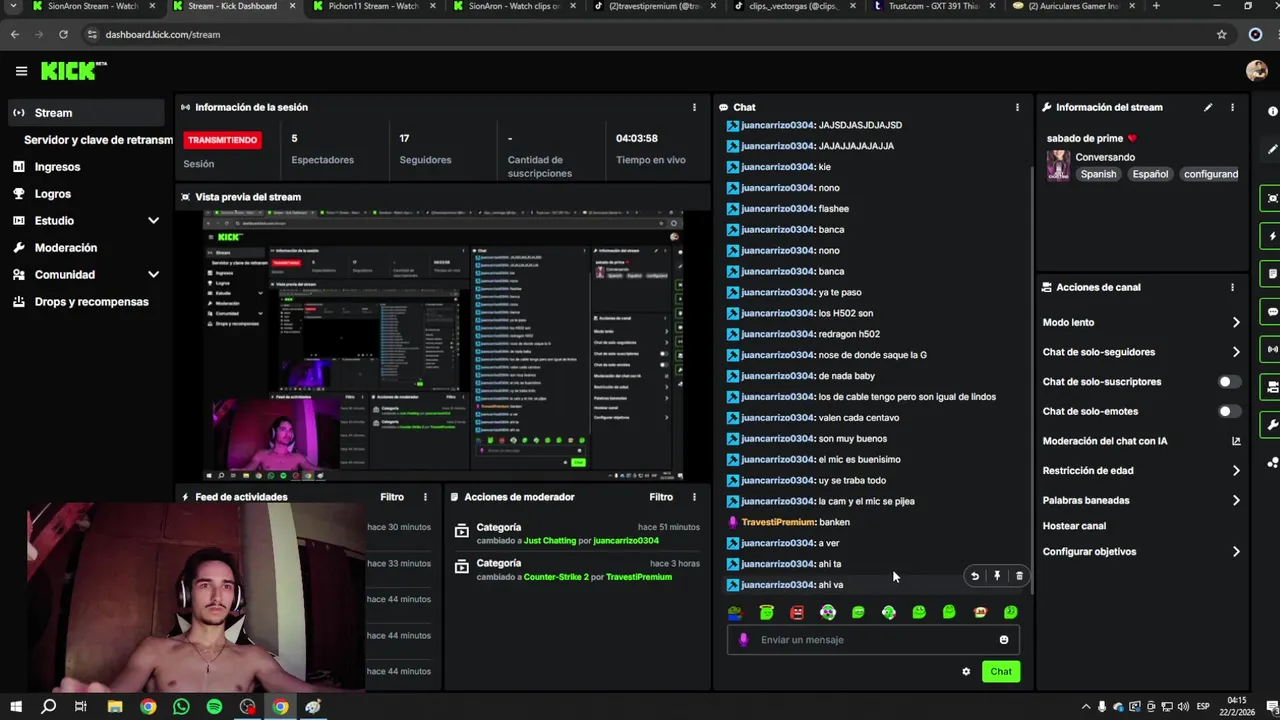Reload the page in browser
The height and width of the screenshot is (720, 1280).
63,34
